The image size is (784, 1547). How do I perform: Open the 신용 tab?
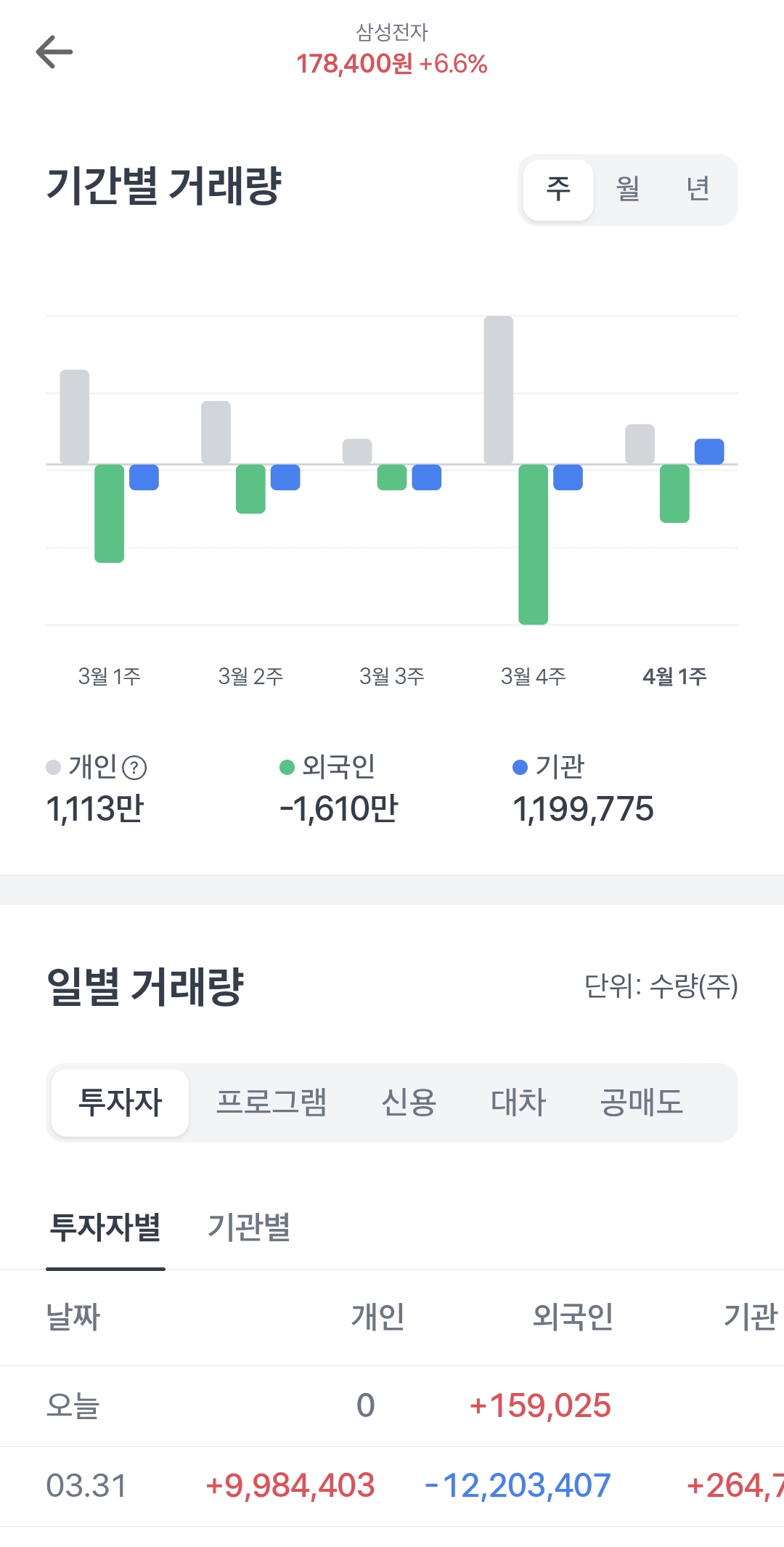click(x=409, y=1103)
